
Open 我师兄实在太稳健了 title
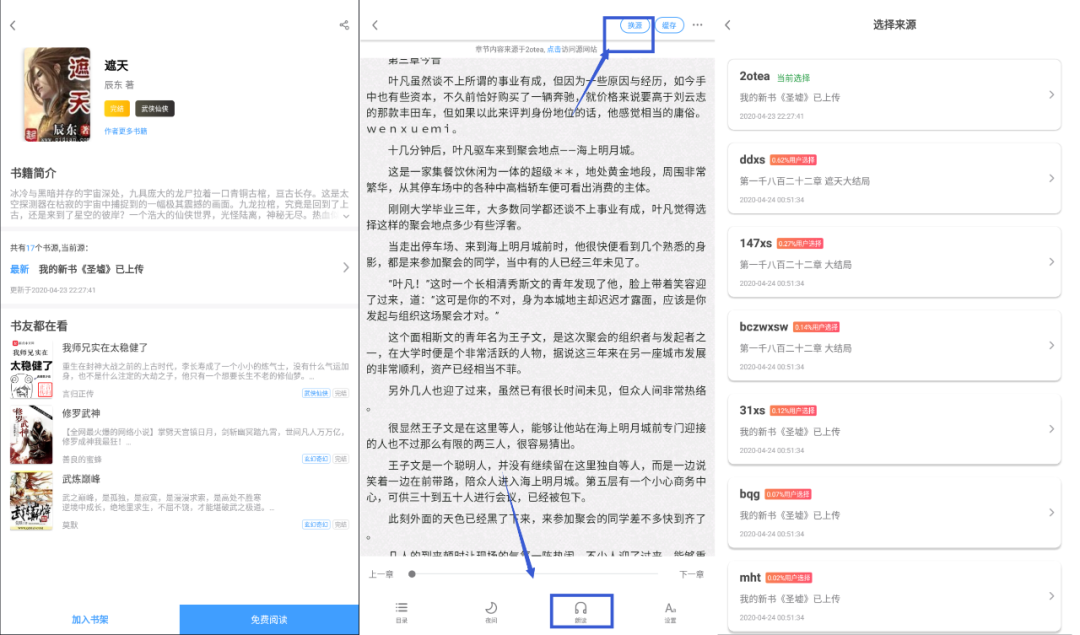(105, 348)
